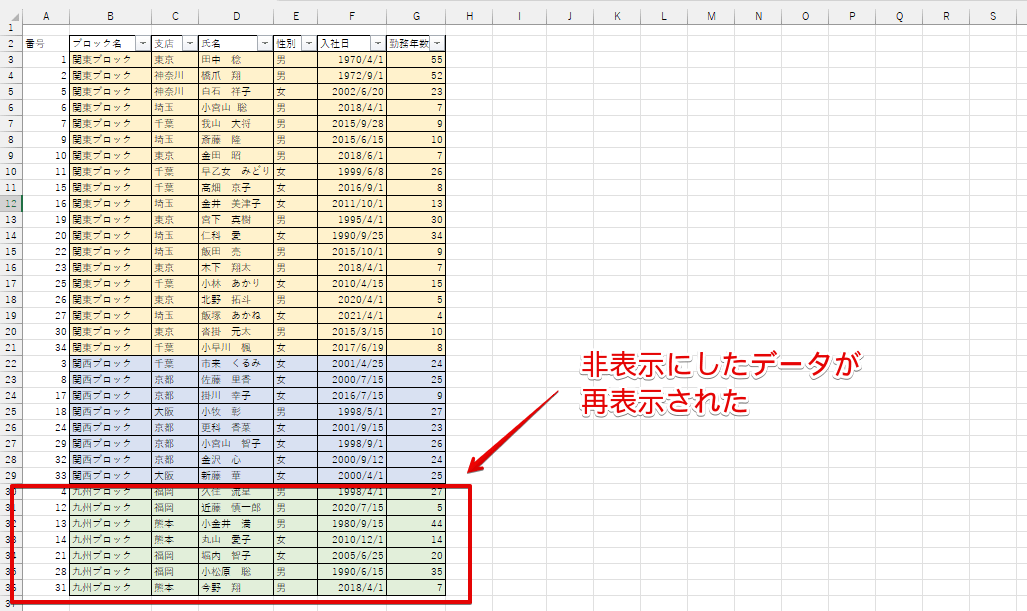This screenshot has width=1027, height=611.
Task: Select column D header
Action: (x=236, y=16)
